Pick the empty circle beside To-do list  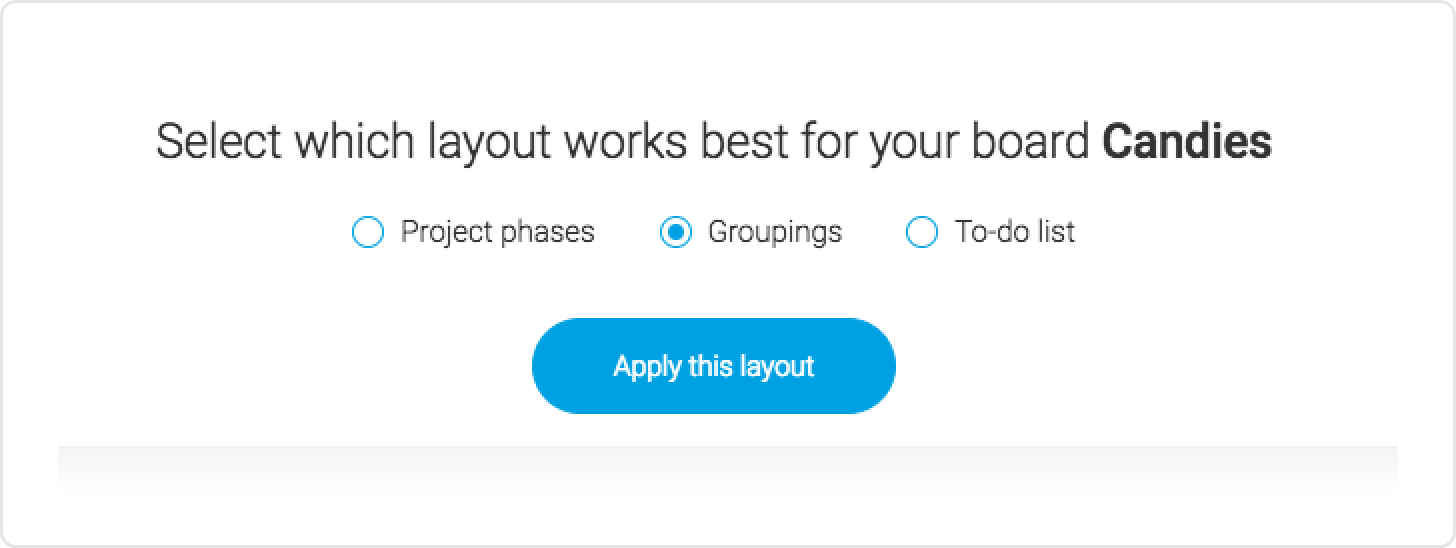(921, 233)
